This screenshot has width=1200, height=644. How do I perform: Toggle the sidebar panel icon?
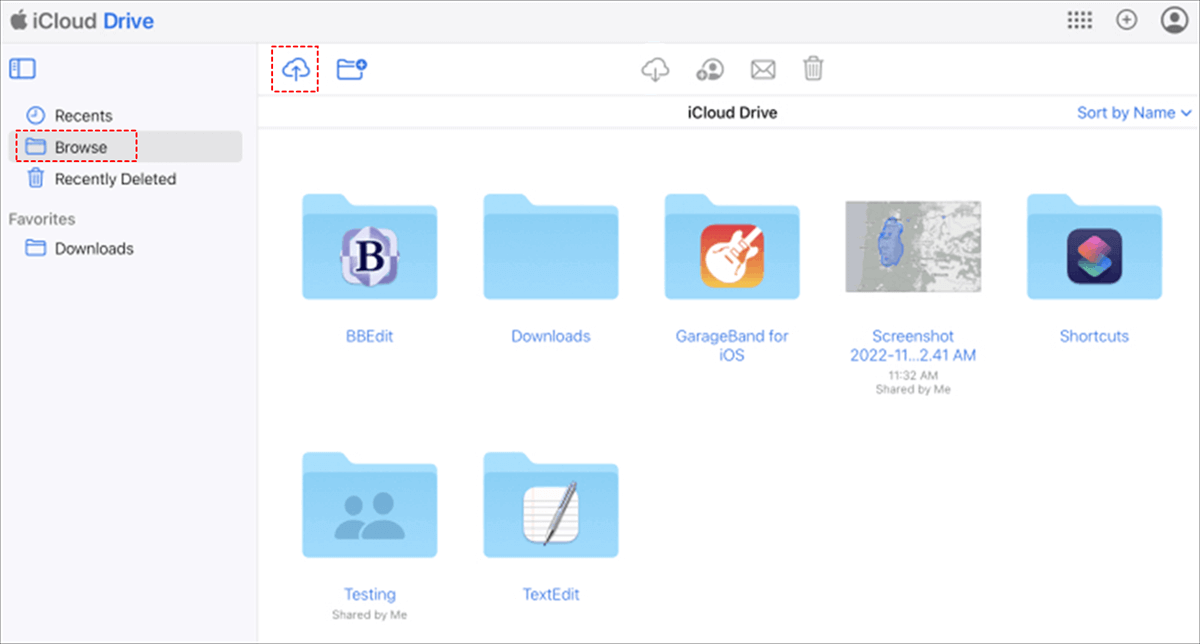point(22,69)
